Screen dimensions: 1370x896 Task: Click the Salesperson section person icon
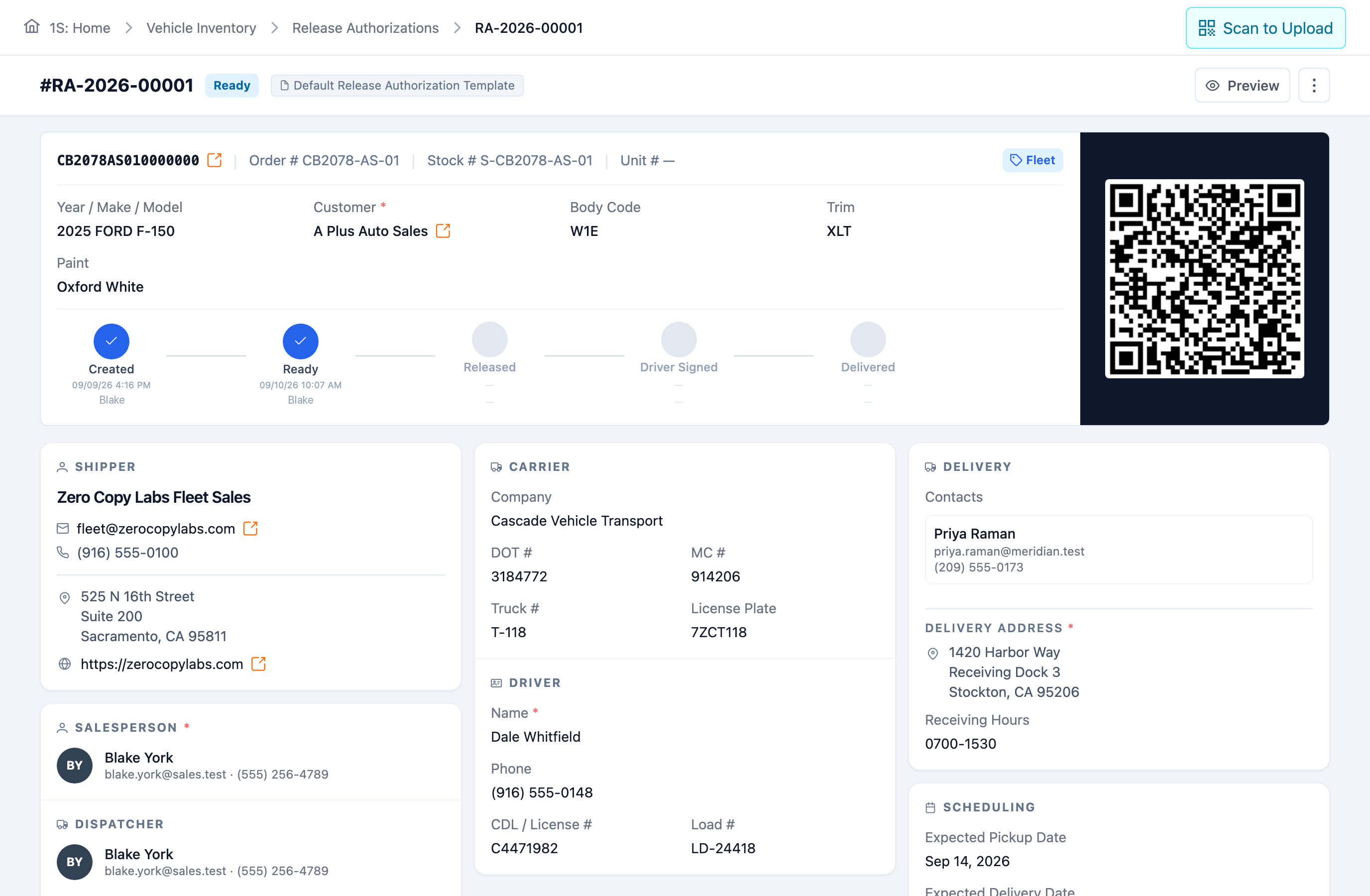tap(62, 727)
